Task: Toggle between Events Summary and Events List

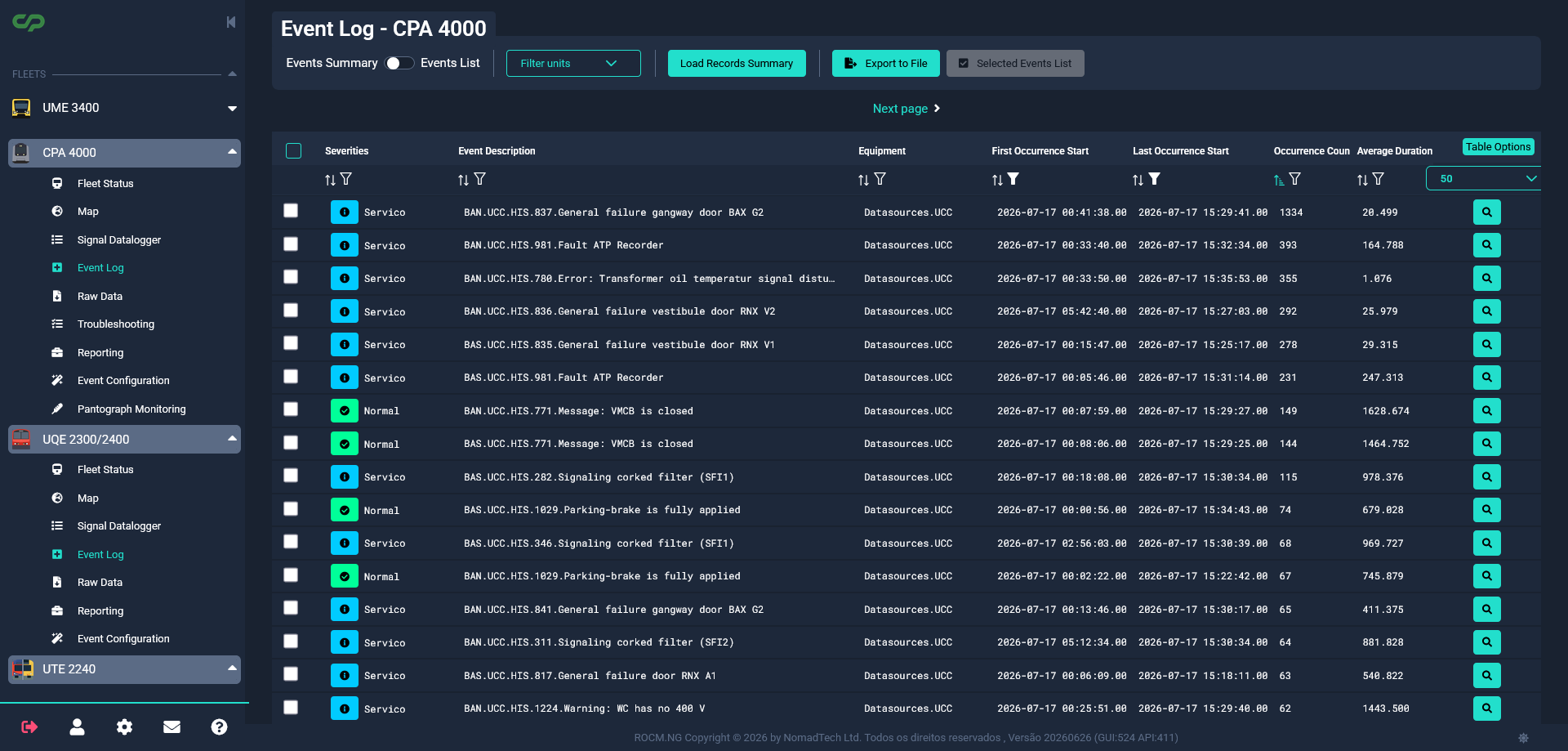Action: coord(399,63)
